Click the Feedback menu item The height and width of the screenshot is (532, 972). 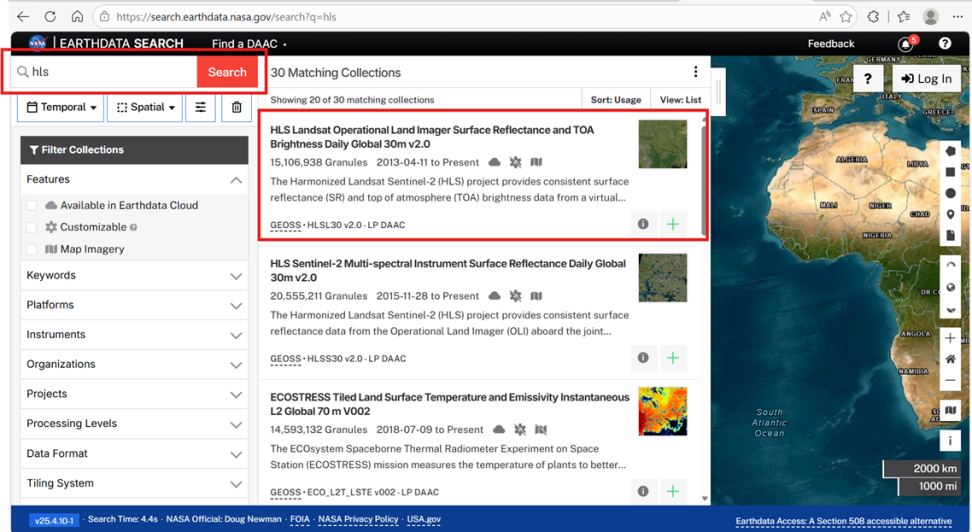pyautogui.click(x=831, y=43)
